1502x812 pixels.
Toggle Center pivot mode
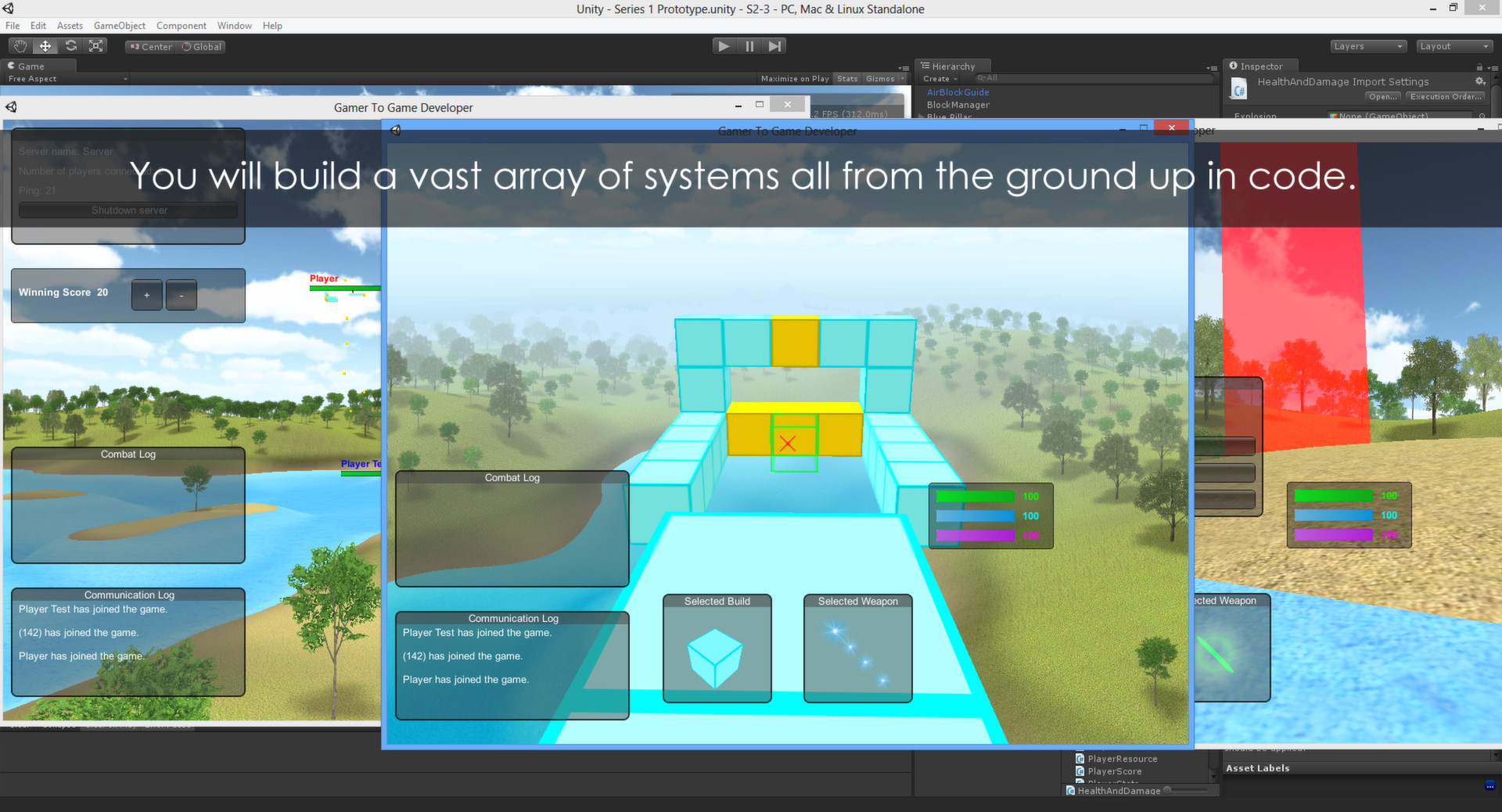pos(151,47)
